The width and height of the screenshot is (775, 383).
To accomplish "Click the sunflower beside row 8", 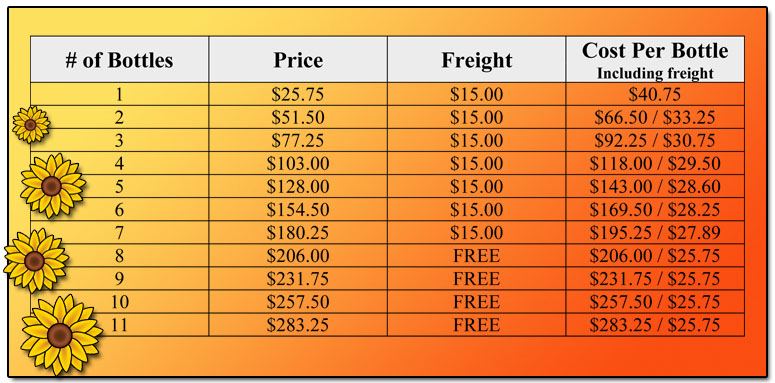I will click(35, 260).
